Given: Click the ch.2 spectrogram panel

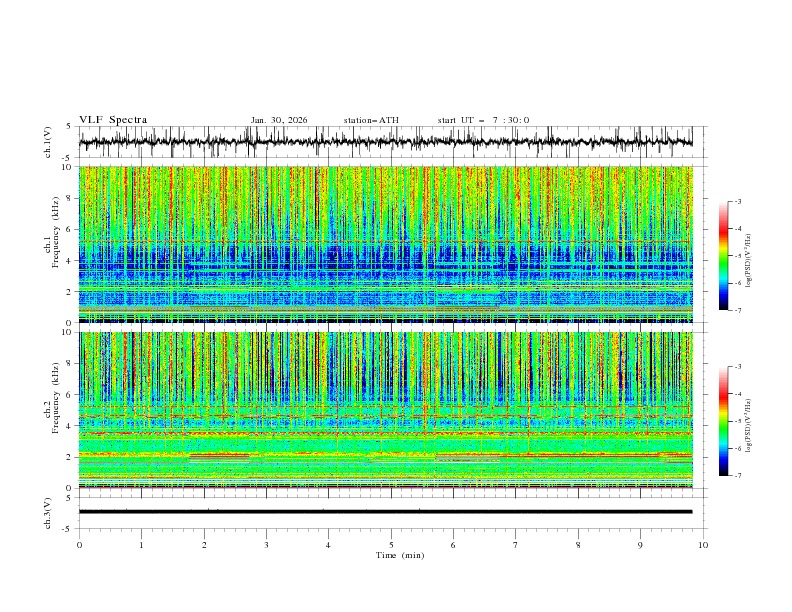Looking at the screenshot, I should click(x=386, y=410).
